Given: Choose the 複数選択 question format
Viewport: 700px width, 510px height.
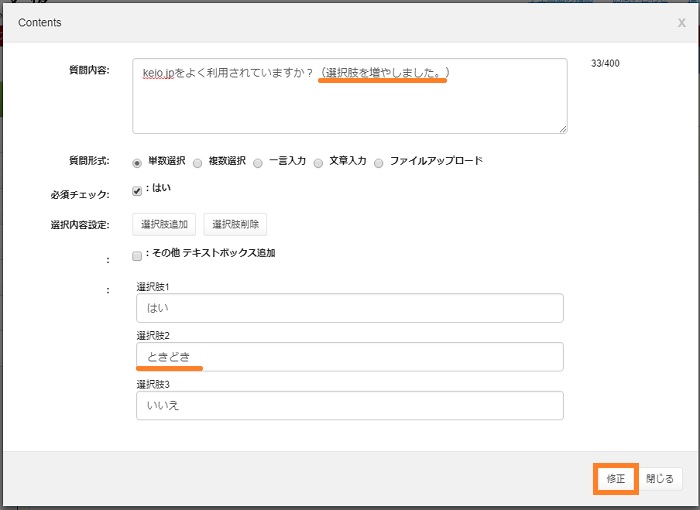Looking at the screenshot, I should coord(198,162).
